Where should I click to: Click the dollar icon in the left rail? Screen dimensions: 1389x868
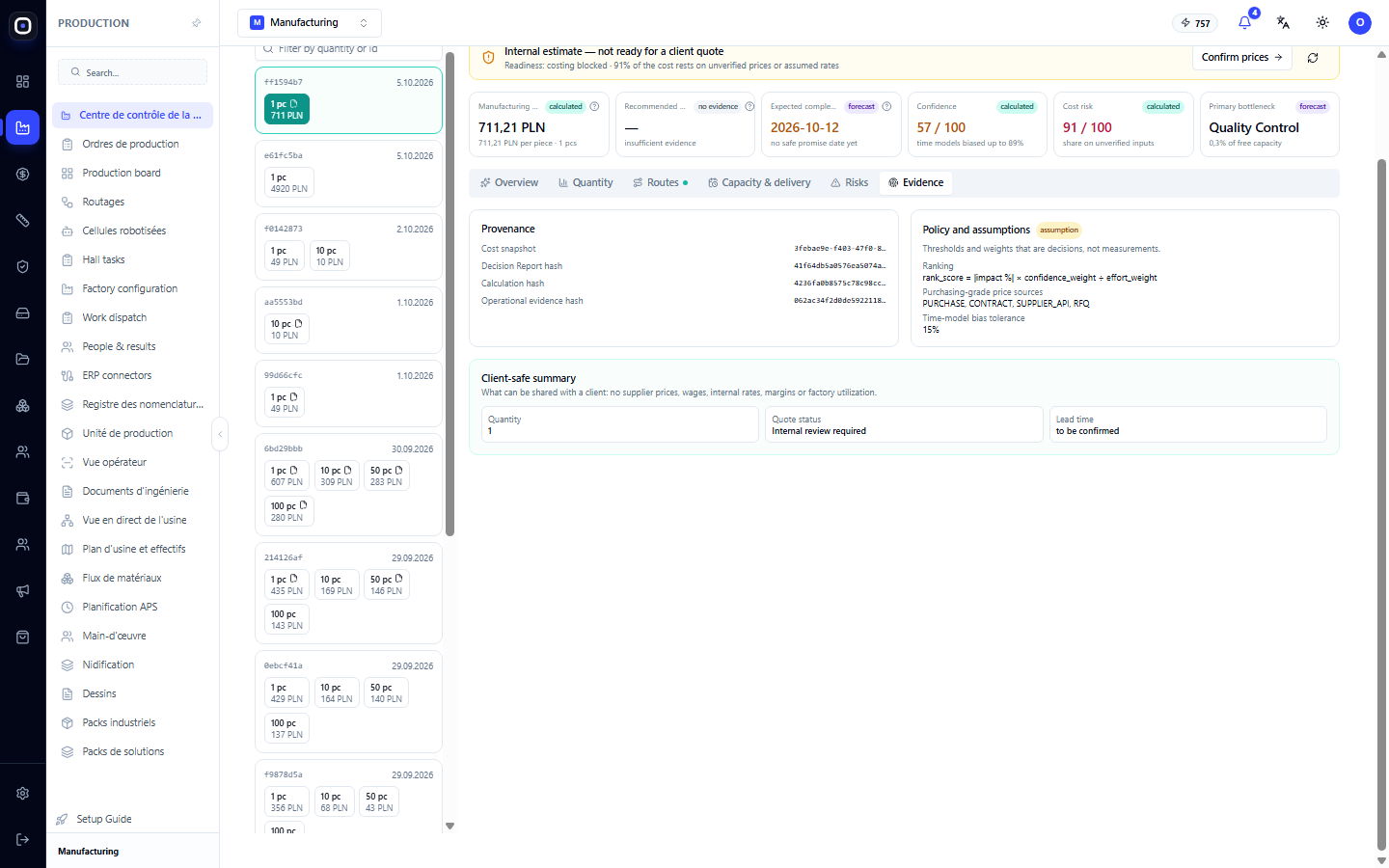(x=23, y=175)
